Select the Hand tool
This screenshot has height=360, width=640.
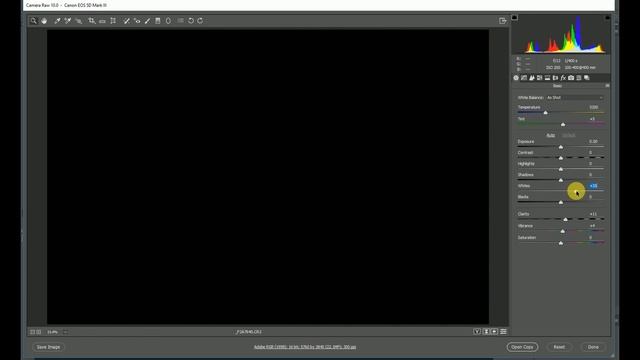tap(44, 21)
